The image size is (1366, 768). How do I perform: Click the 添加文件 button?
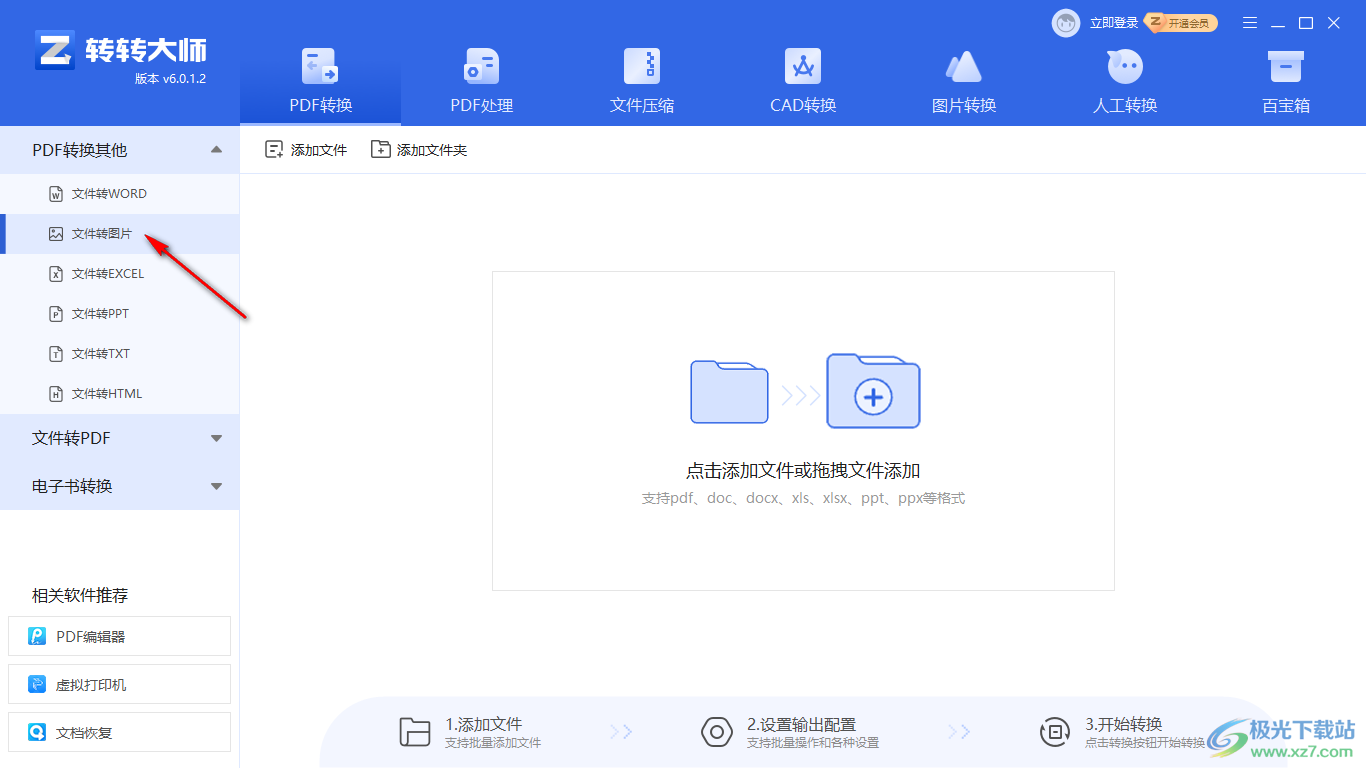pyautogui.click(x=306, y=150)
